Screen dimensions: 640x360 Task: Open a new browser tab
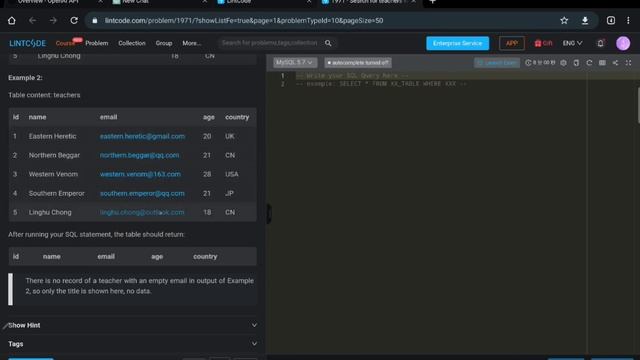pos(432,2)
